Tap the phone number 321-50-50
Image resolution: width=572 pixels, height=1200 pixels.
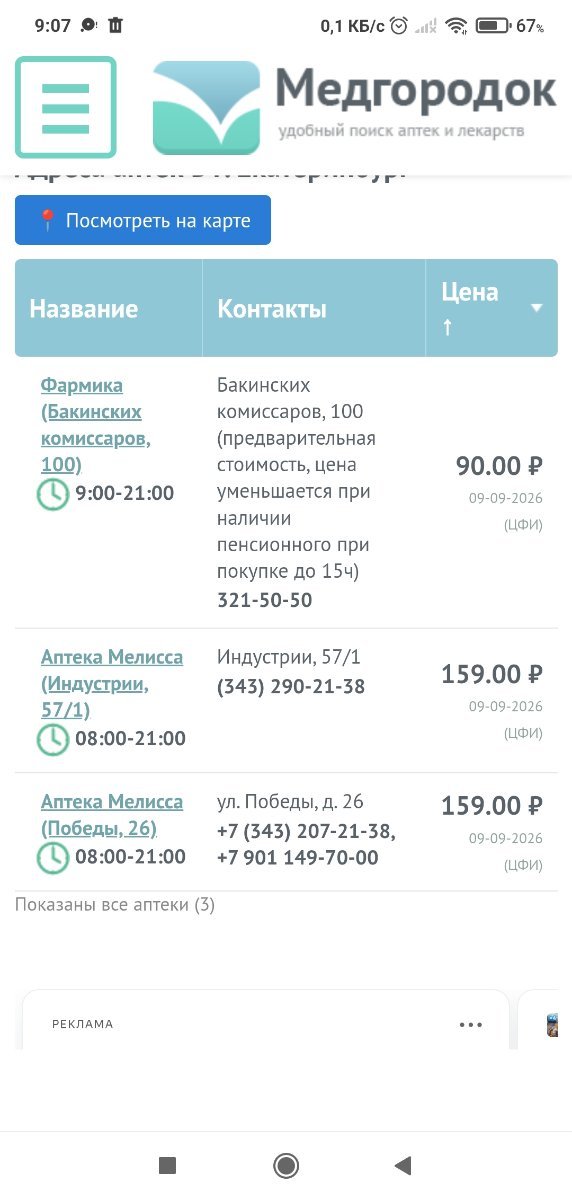point(265,600)
